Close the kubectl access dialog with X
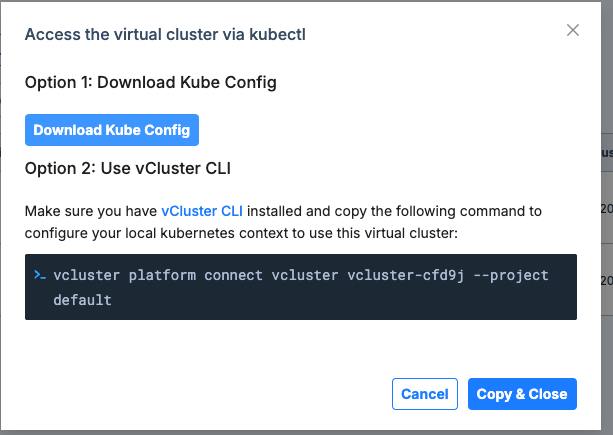 tap(573, 30)
